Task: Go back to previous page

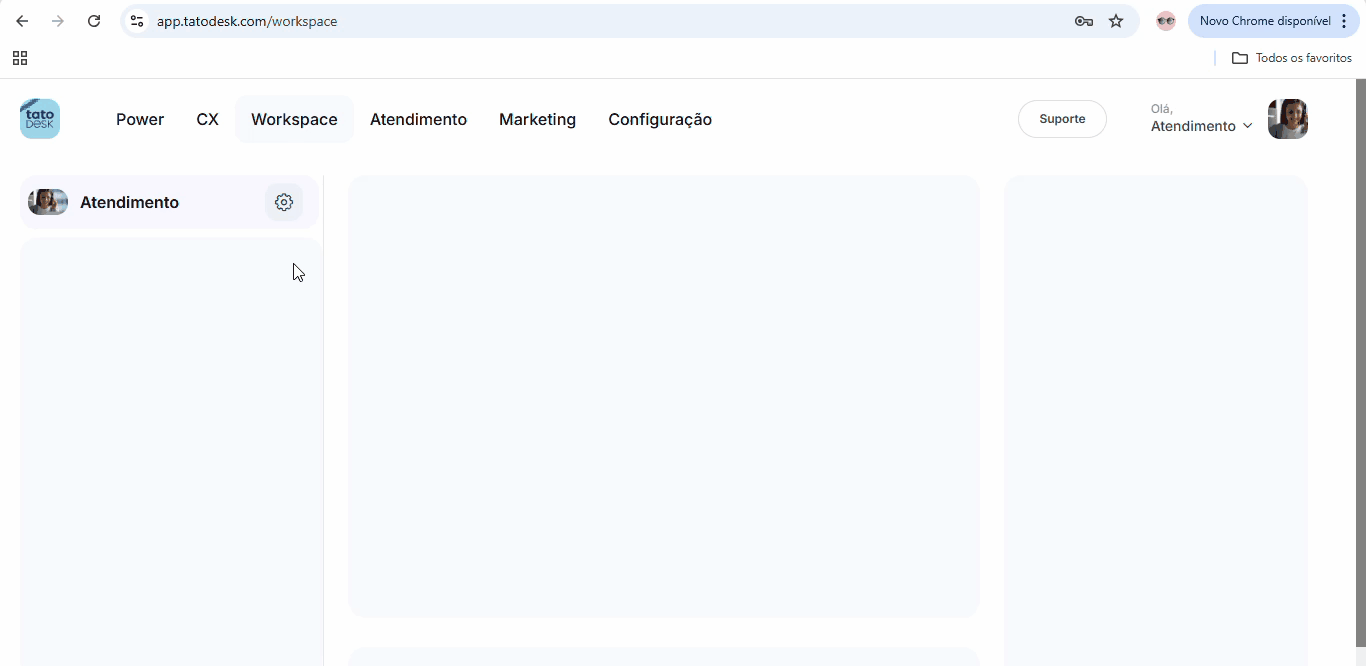Action: click(22, 21)
